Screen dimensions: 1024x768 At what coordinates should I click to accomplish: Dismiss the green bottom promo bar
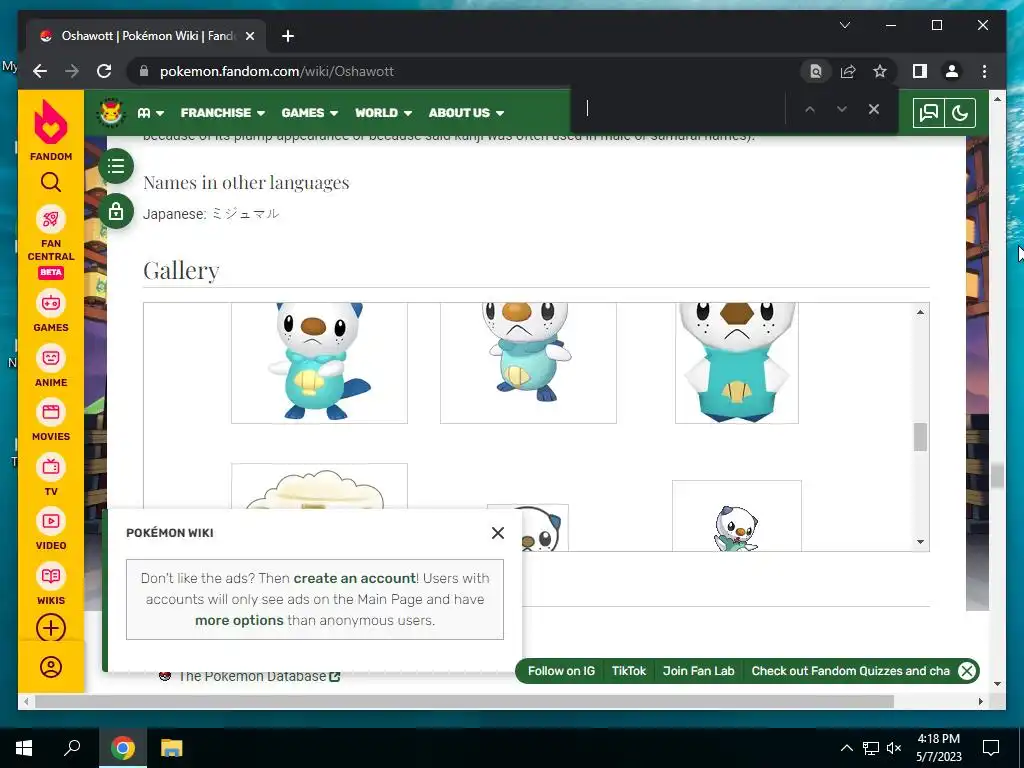pyautogui.click(x=967, y=671)
